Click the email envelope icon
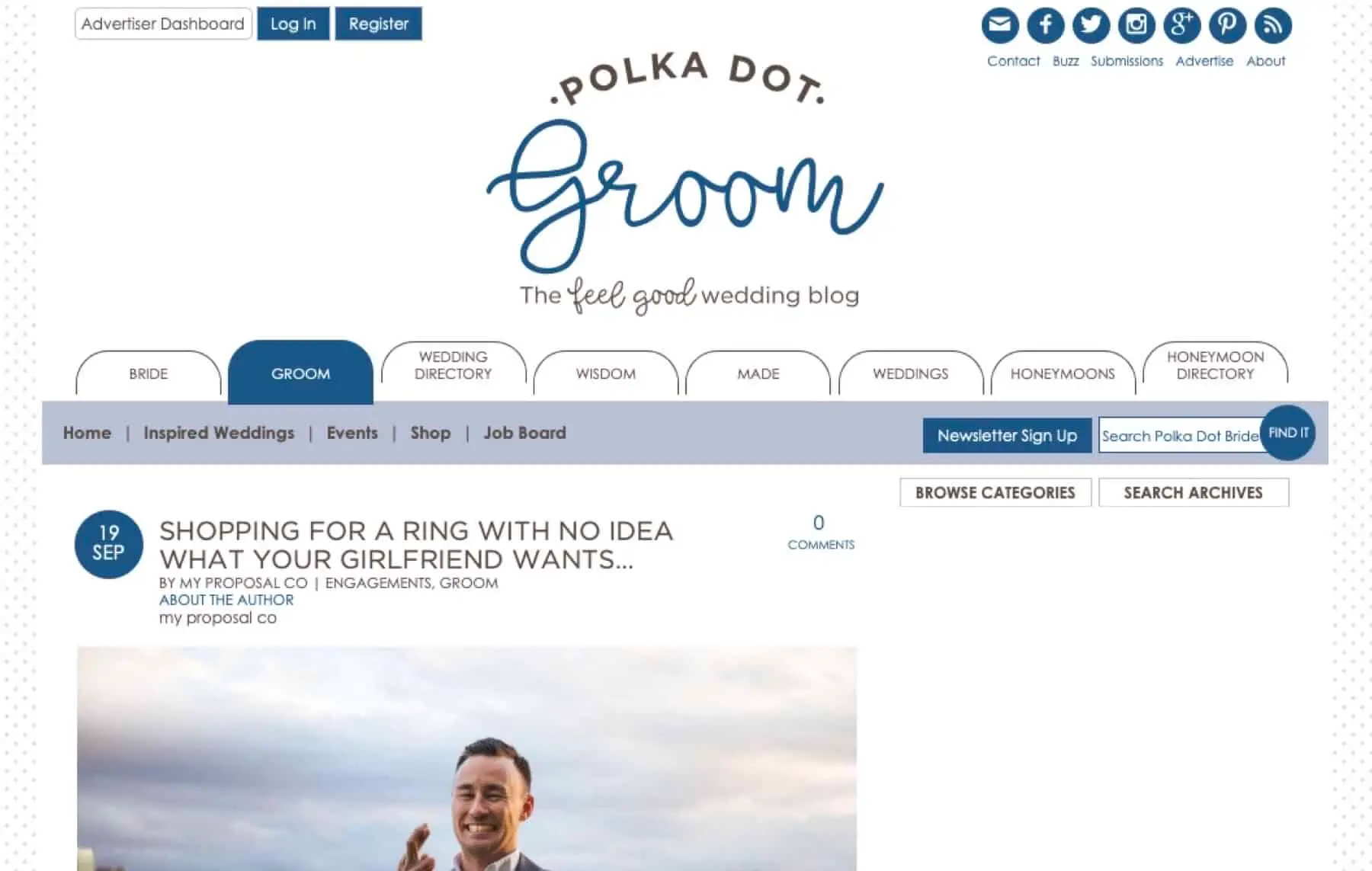This screenshot has height=871, width=1372. point(999,26)
